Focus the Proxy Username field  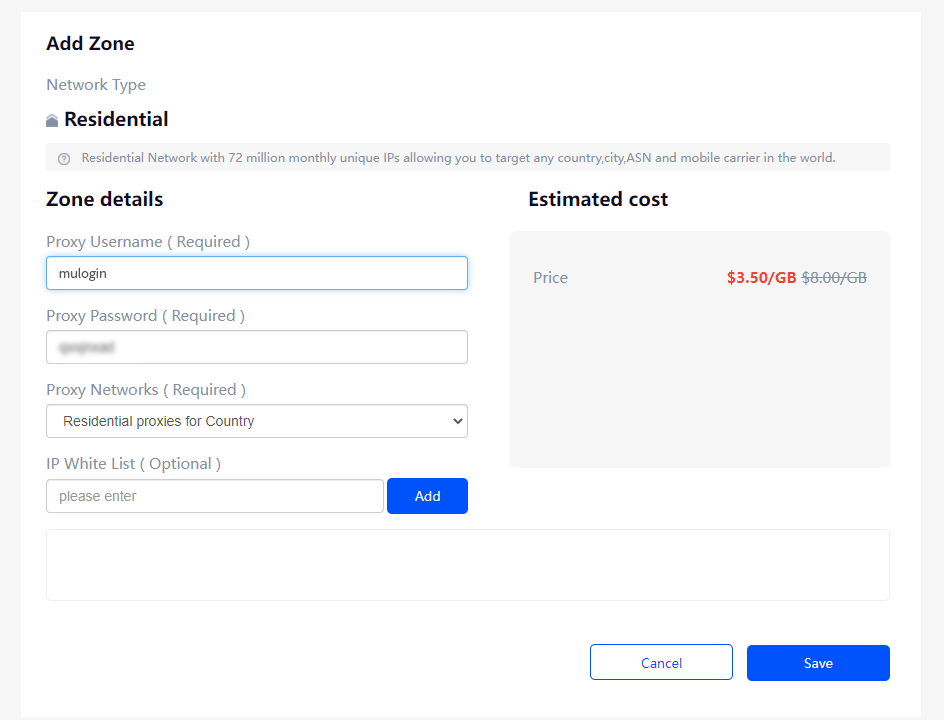click(257, 273)
